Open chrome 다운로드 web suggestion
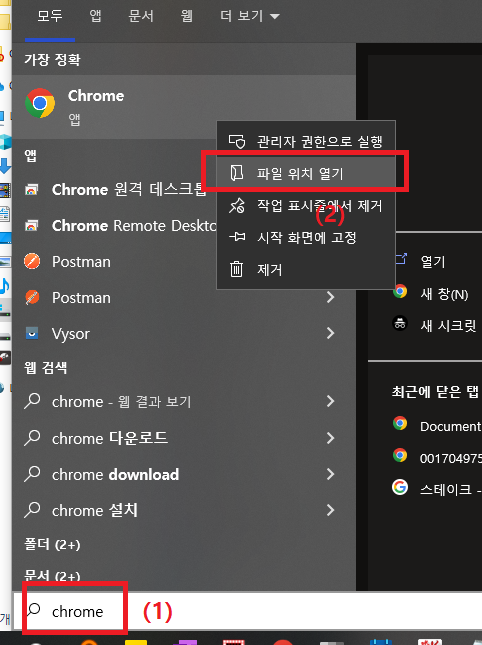482x645 pixels. pyautogui.click(x=183, y=439)
